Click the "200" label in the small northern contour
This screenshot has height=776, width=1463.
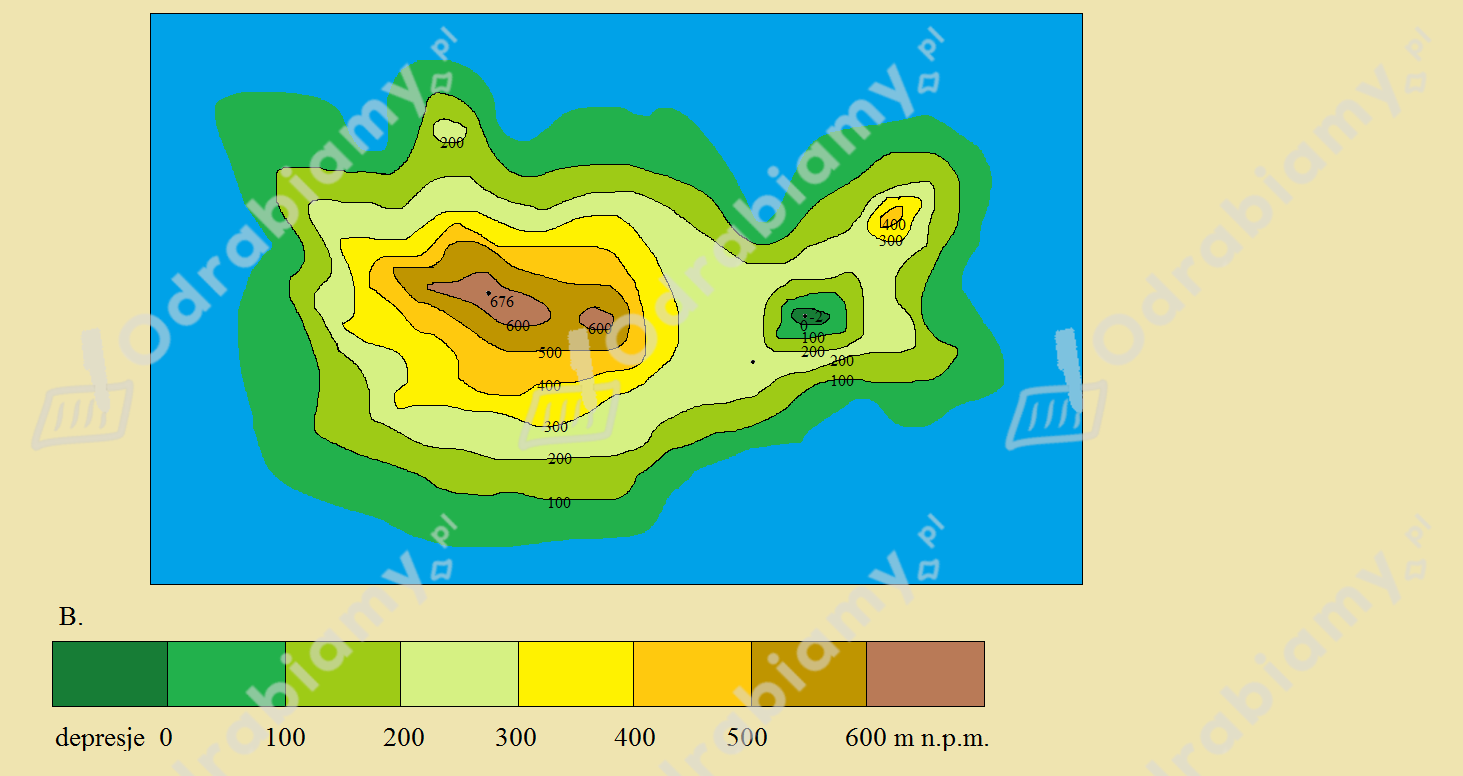pyautogui.click(x=452, y=143)
